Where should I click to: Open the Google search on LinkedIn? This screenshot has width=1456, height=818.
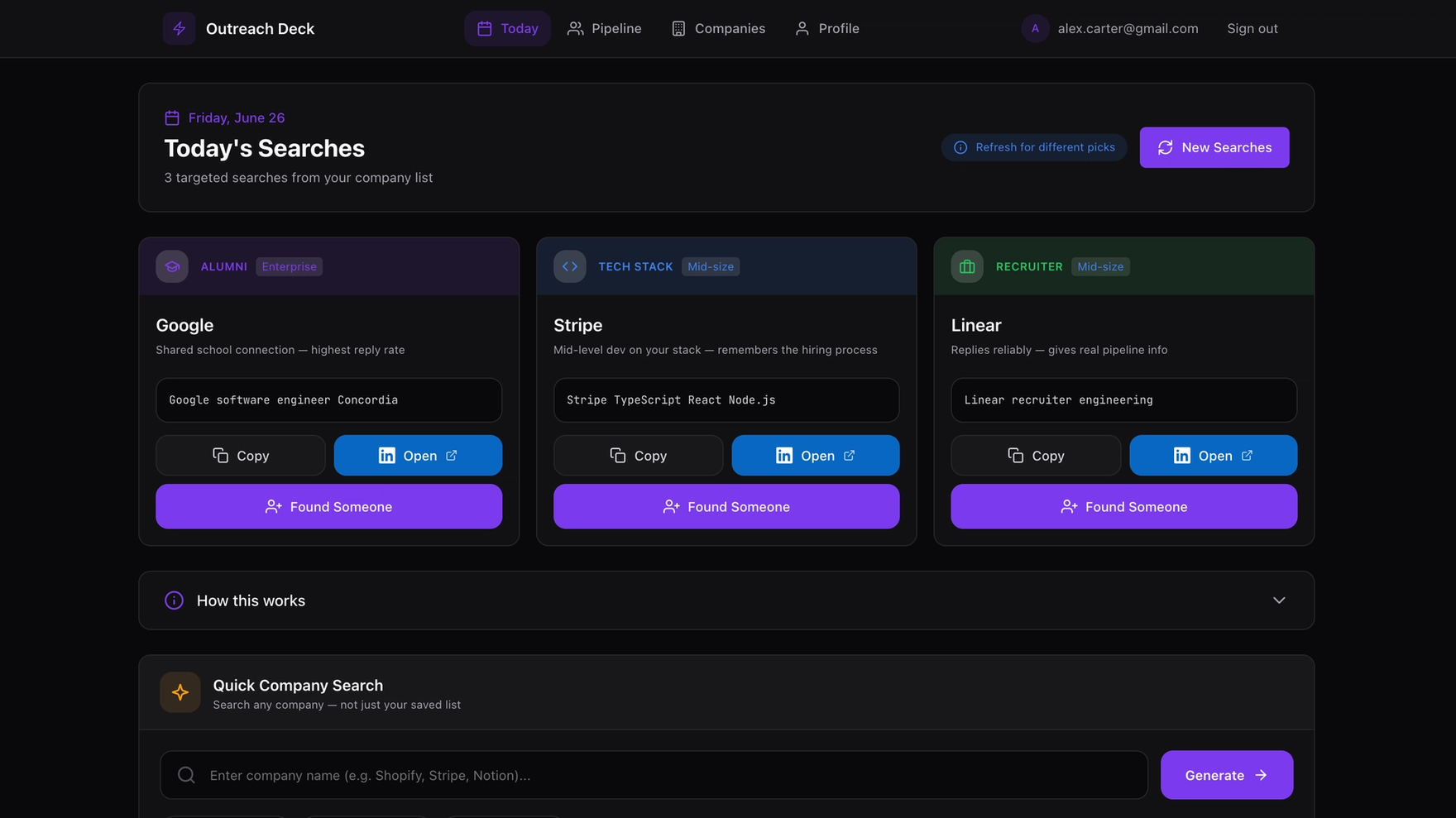(418, 456)
